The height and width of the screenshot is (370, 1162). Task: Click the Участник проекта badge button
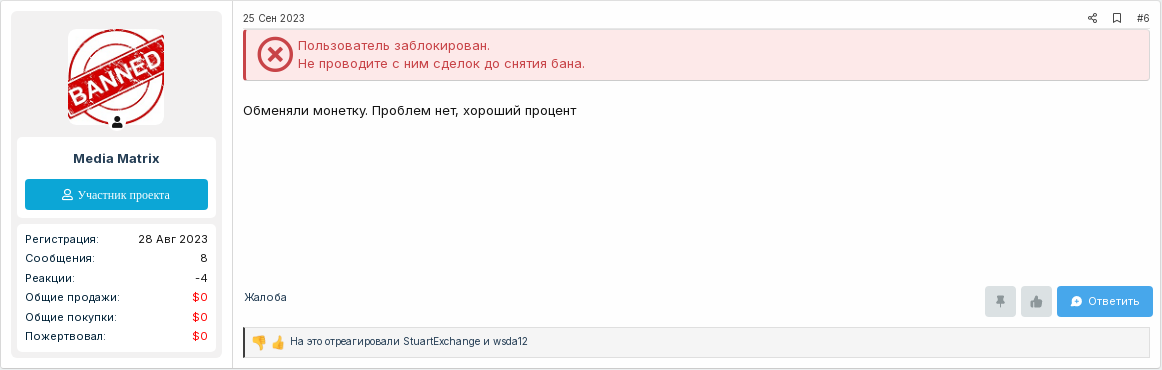pyautogui.click(x=116, y=194)
